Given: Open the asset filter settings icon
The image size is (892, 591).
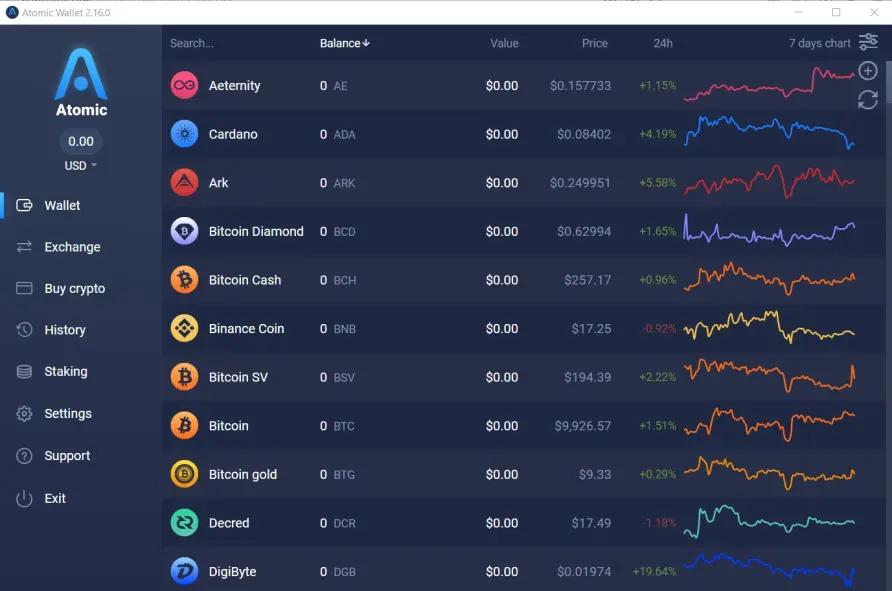Looking at the screenshot, I should [868, 42].
